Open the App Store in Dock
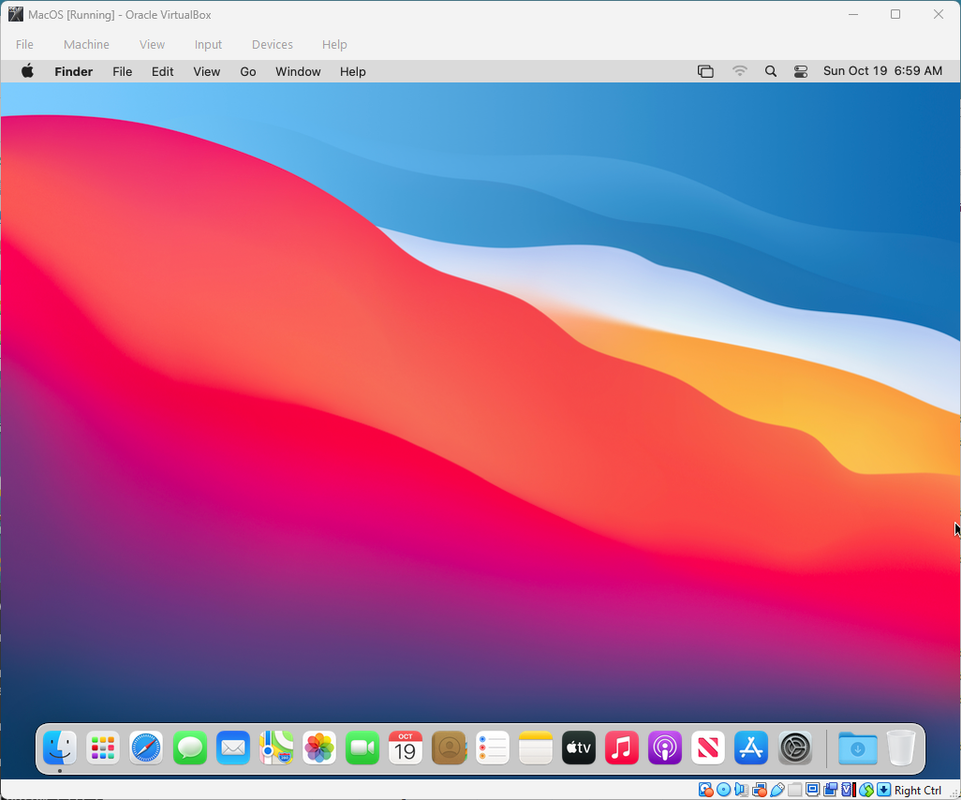Screen dimensions: 961x800 751,747
